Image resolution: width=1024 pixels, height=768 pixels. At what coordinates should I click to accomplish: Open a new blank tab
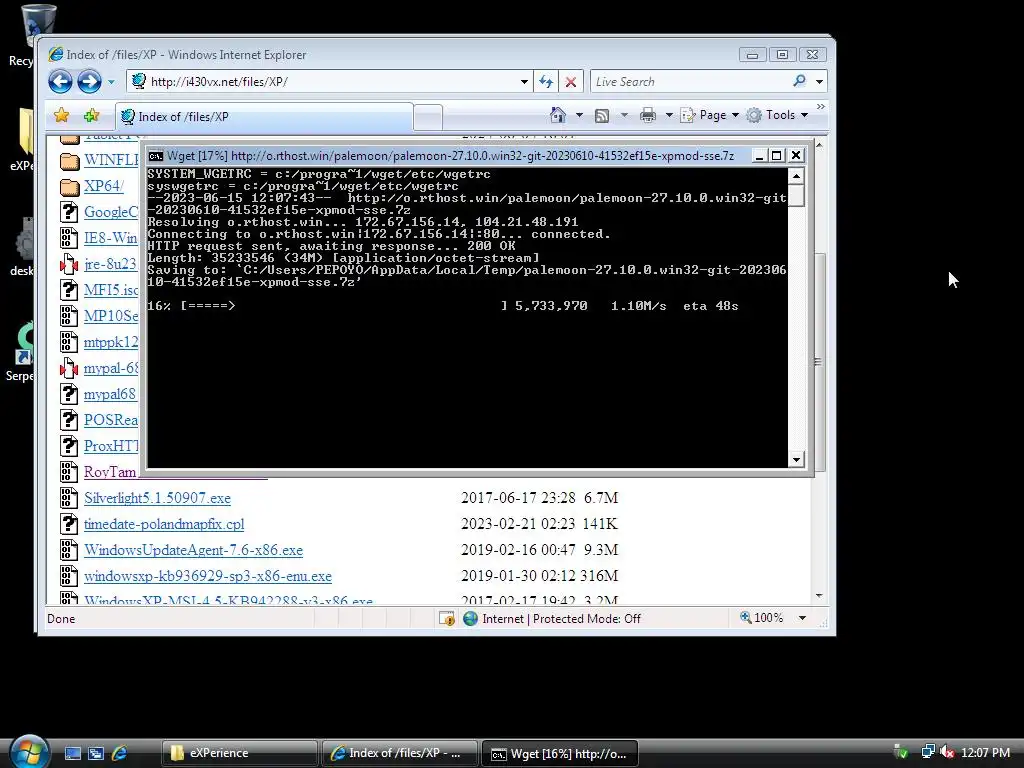[428, 118]
